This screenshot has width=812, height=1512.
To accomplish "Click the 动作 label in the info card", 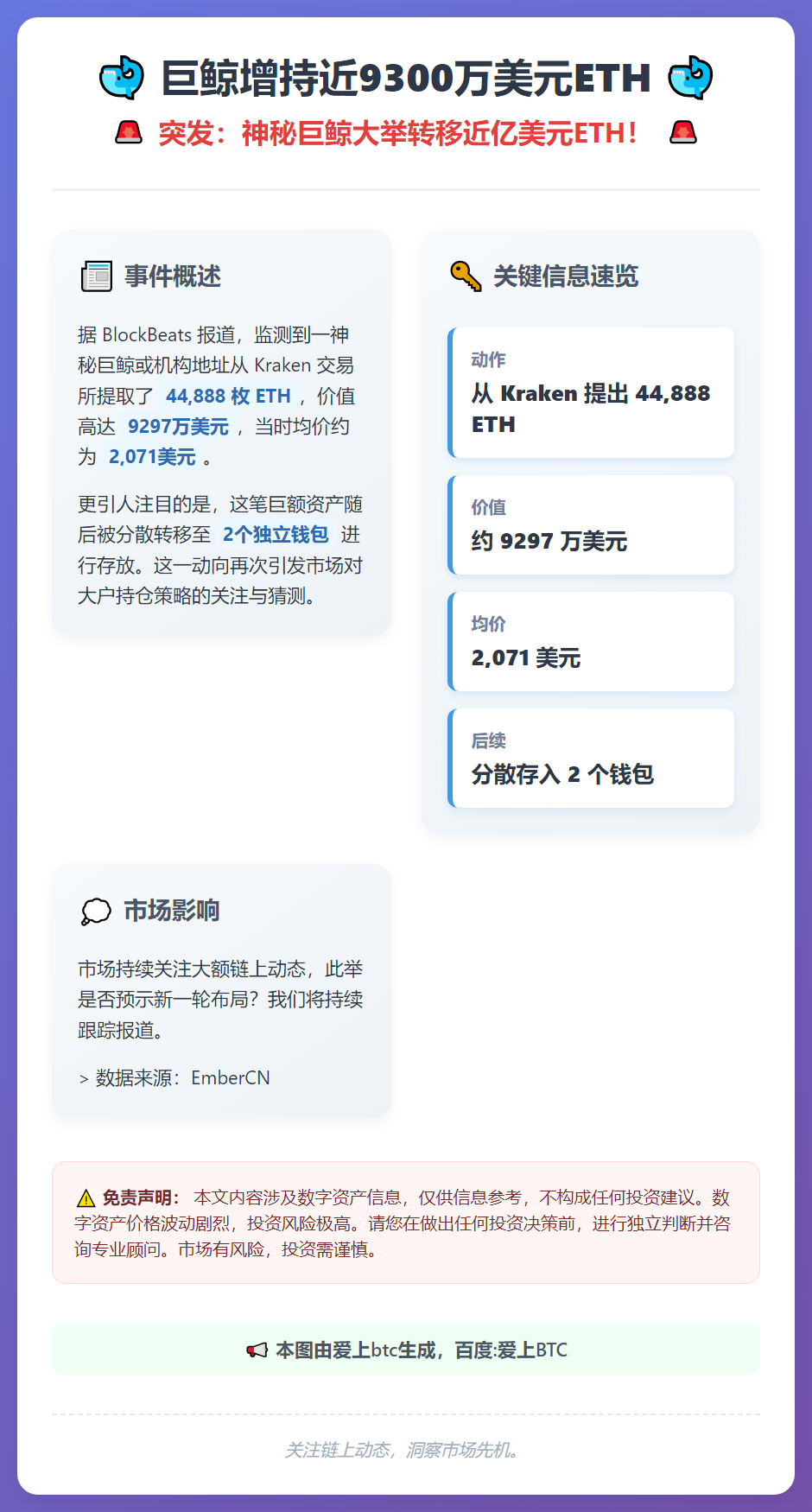I will pyautogui.click(x=489, y=359).
